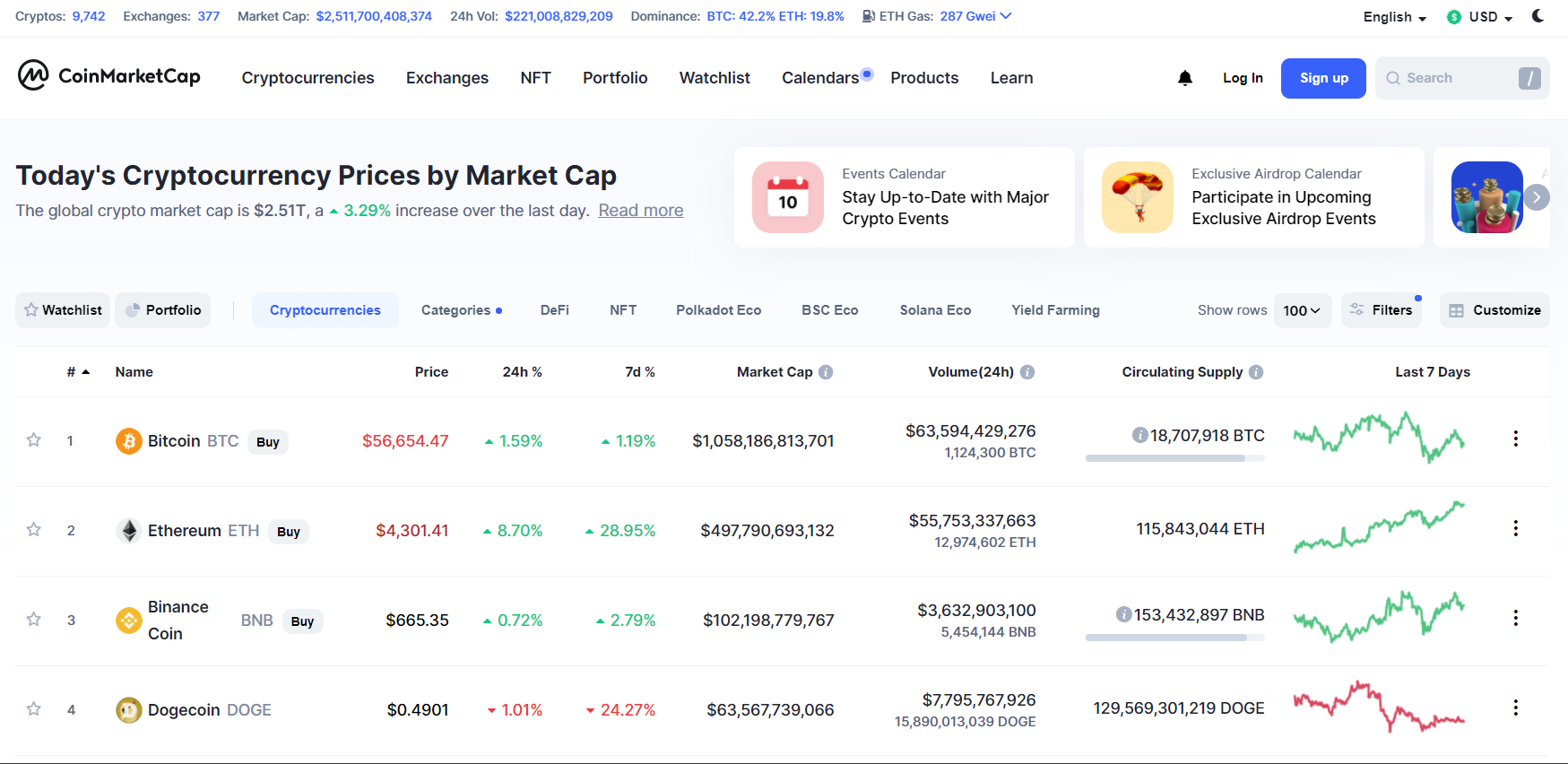Expand ETH Gas 287 Gwei details
Screen dimensions: 1568x764
[975, 16]
